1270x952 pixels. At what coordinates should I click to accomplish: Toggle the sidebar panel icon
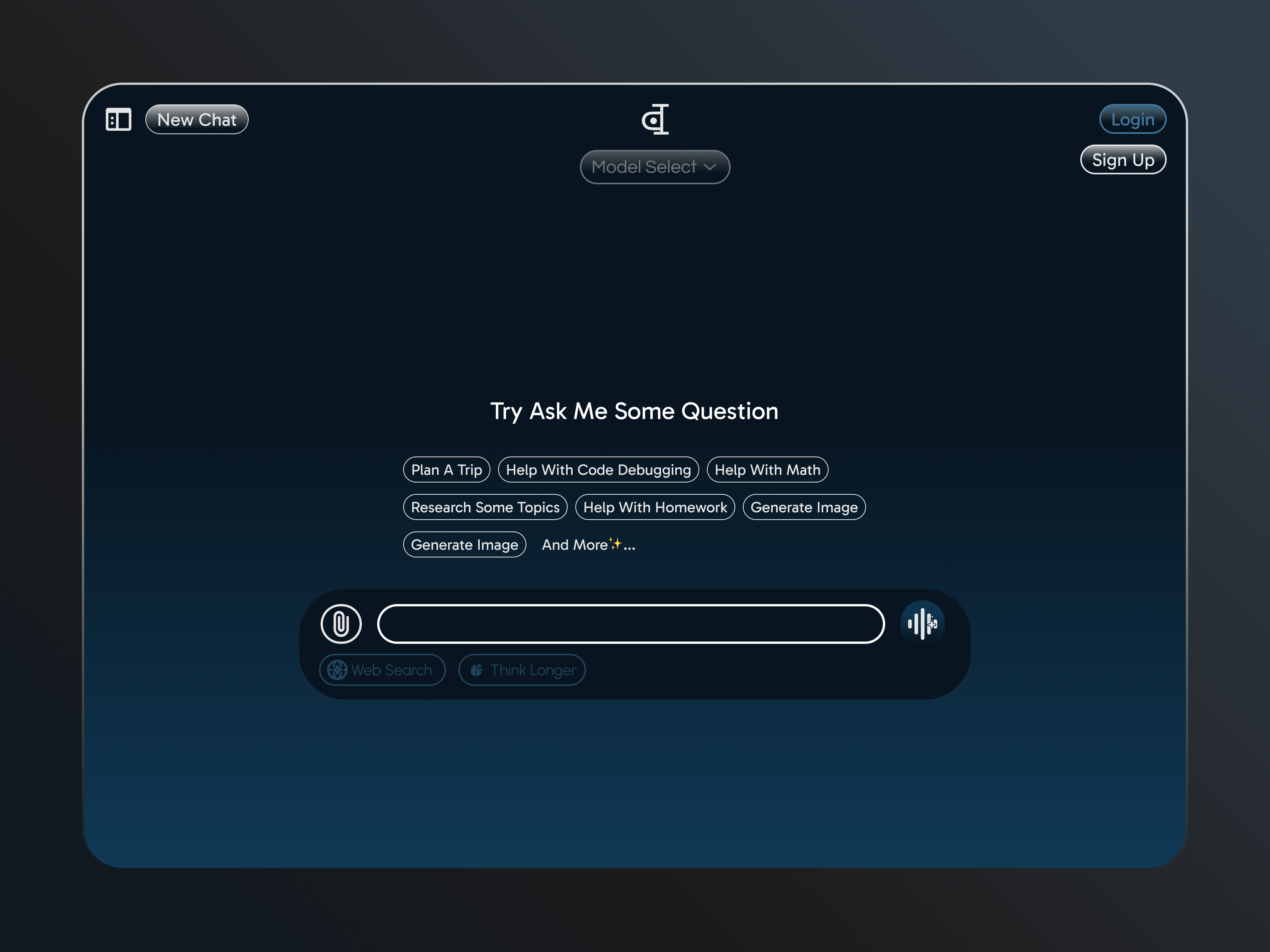(118, 119)
